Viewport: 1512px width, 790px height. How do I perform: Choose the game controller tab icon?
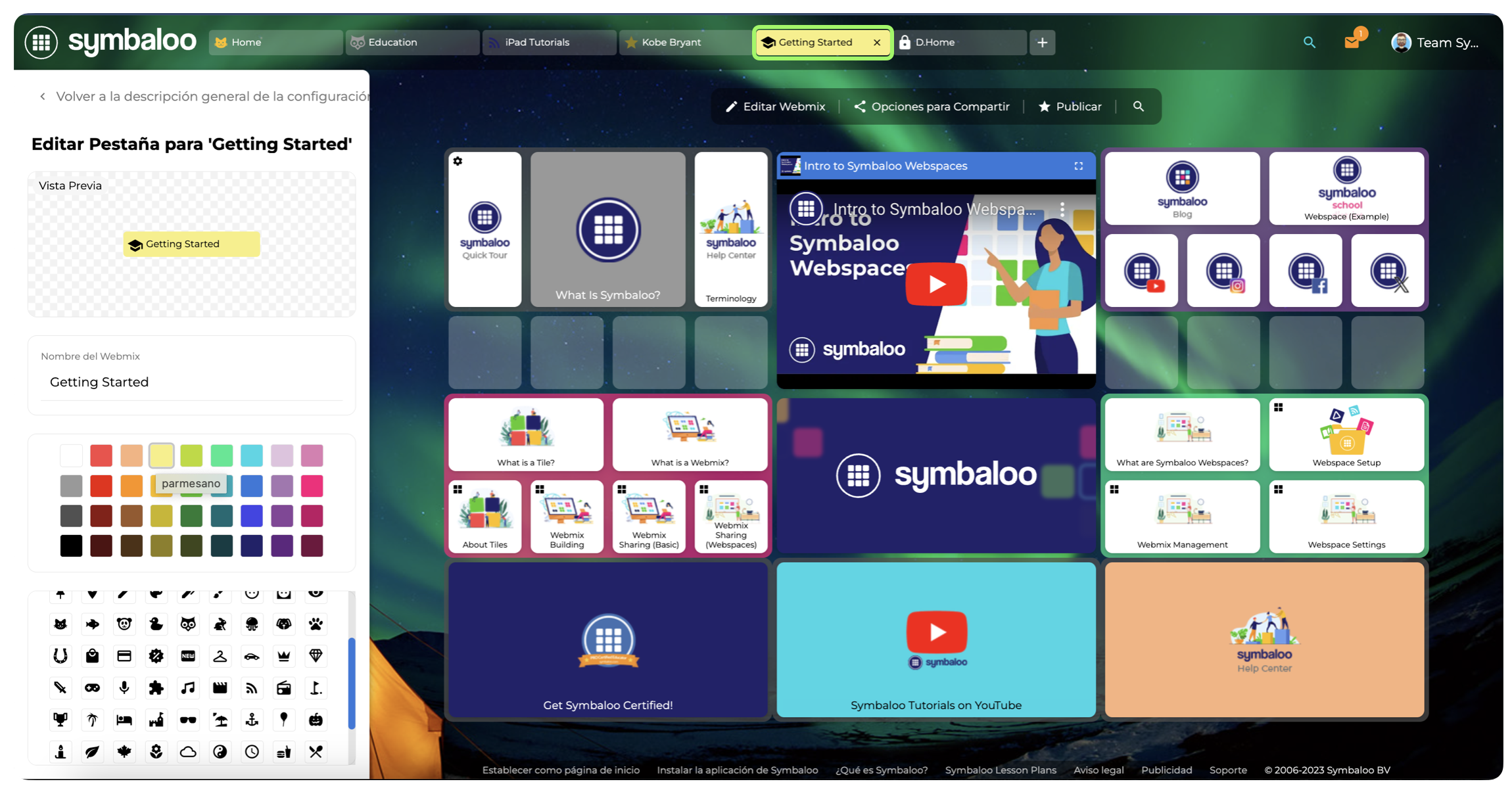pos(92,687)
